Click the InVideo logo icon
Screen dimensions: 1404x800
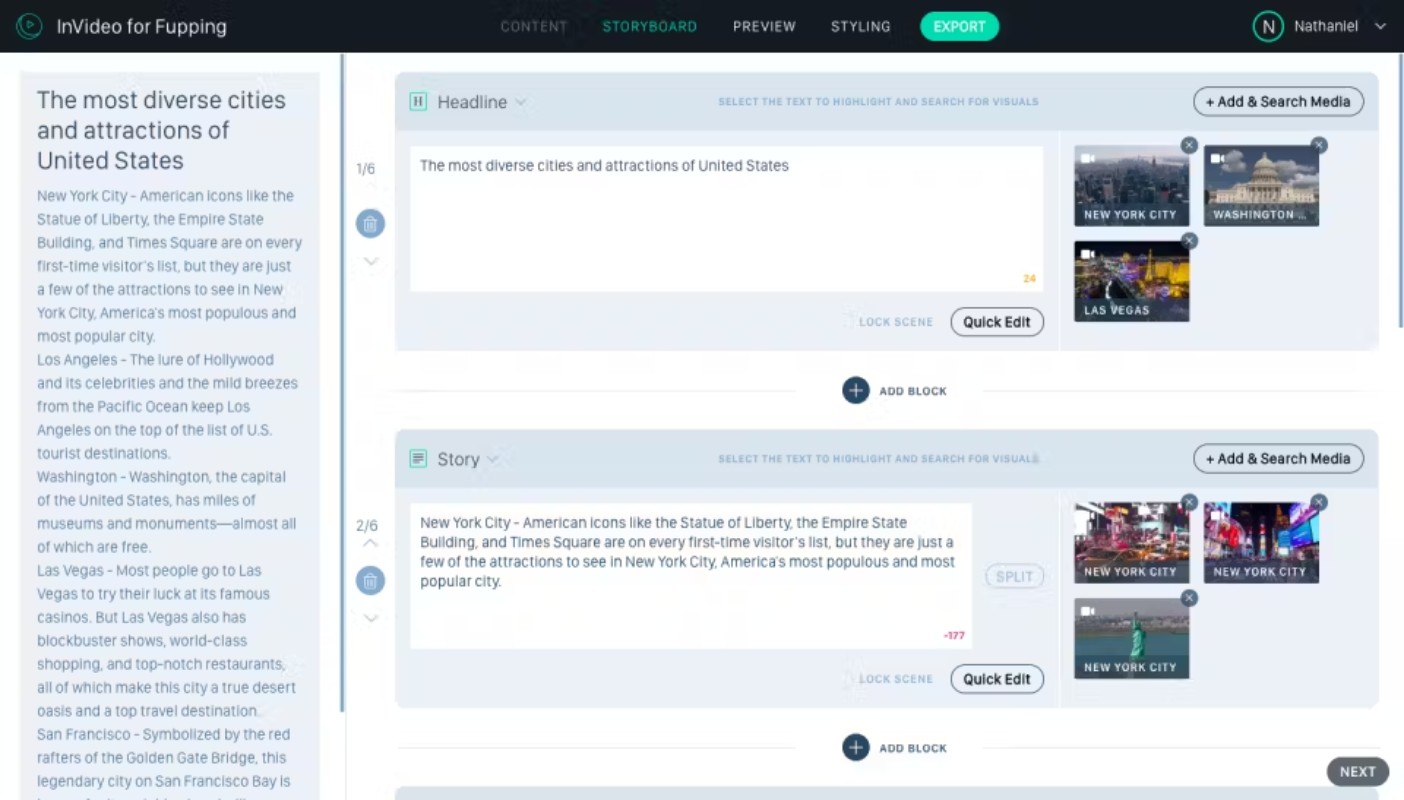coord(29,26)
